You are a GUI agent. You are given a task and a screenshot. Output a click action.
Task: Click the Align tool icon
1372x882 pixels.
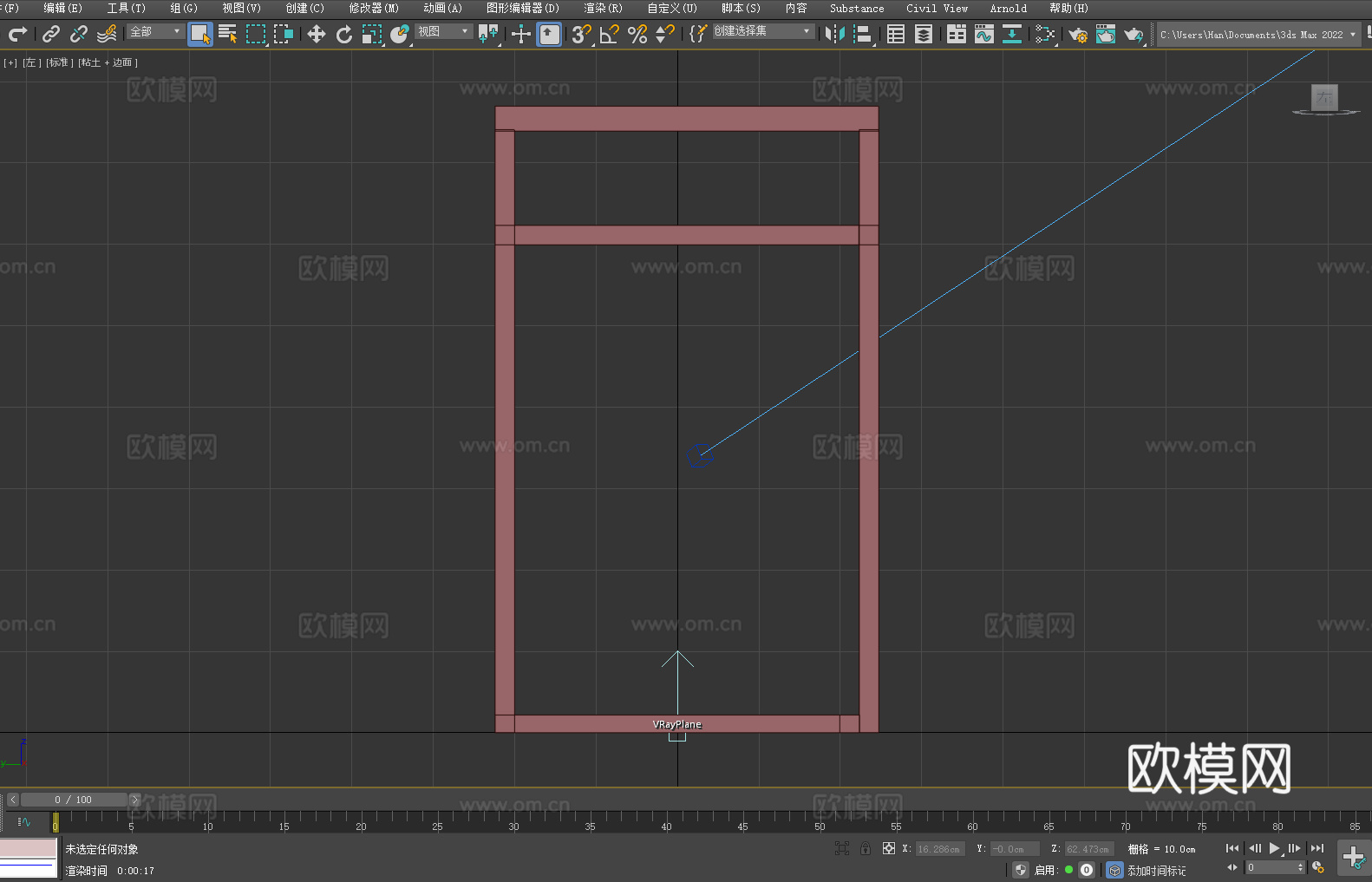coord(863,34)
